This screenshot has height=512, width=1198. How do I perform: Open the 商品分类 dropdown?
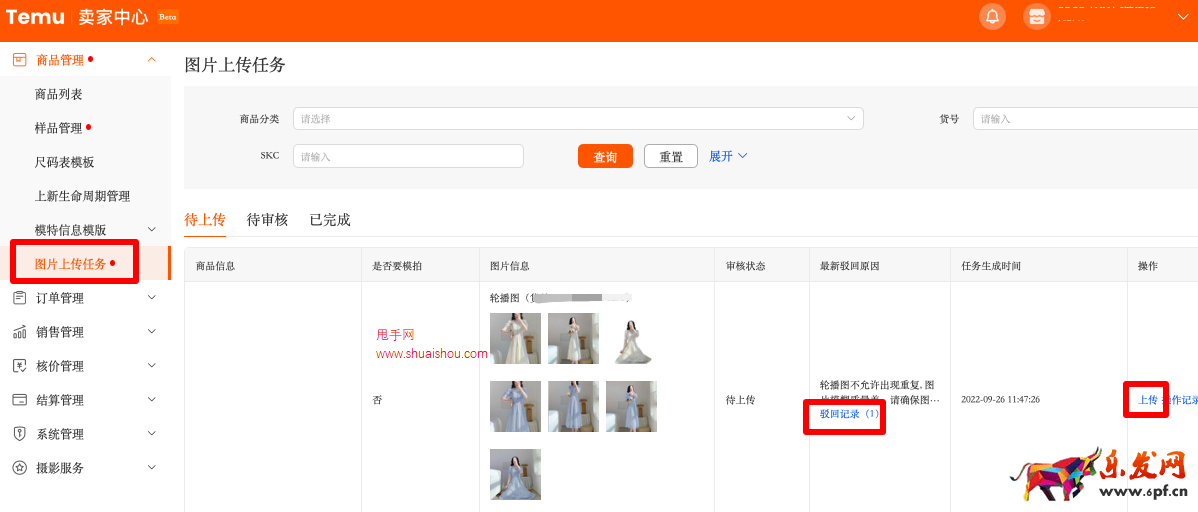[x=577, y=119]
